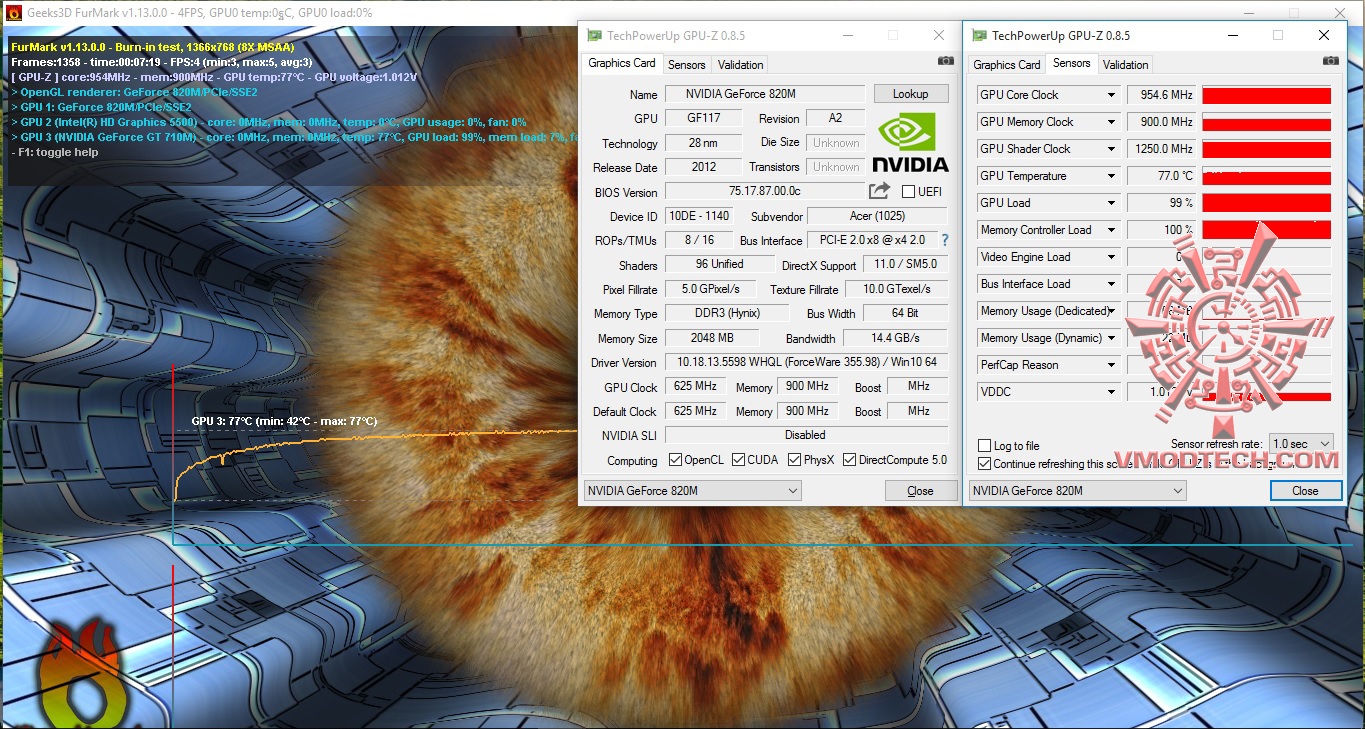Click the "F1: toggle help" line in FurMark
This screenshot has height=729, width=1365.
tap(55, 152)
